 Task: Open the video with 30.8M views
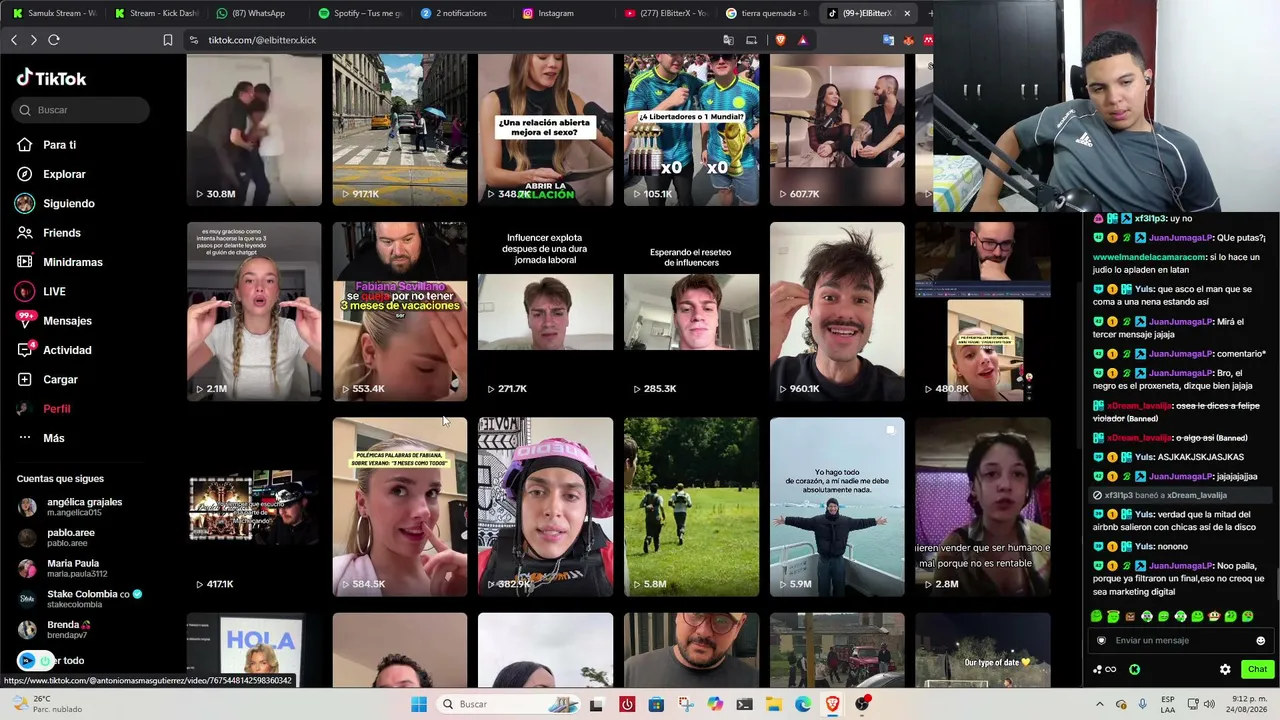(x=254, y=130)
